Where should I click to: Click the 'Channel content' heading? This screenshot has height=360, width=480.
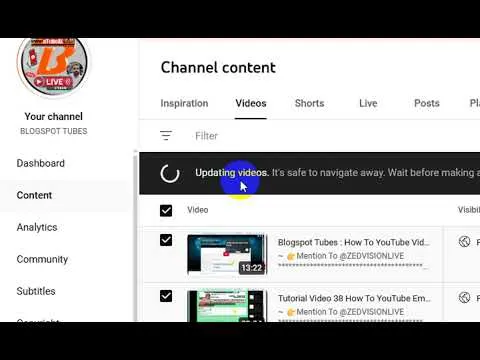click(218, 67)
